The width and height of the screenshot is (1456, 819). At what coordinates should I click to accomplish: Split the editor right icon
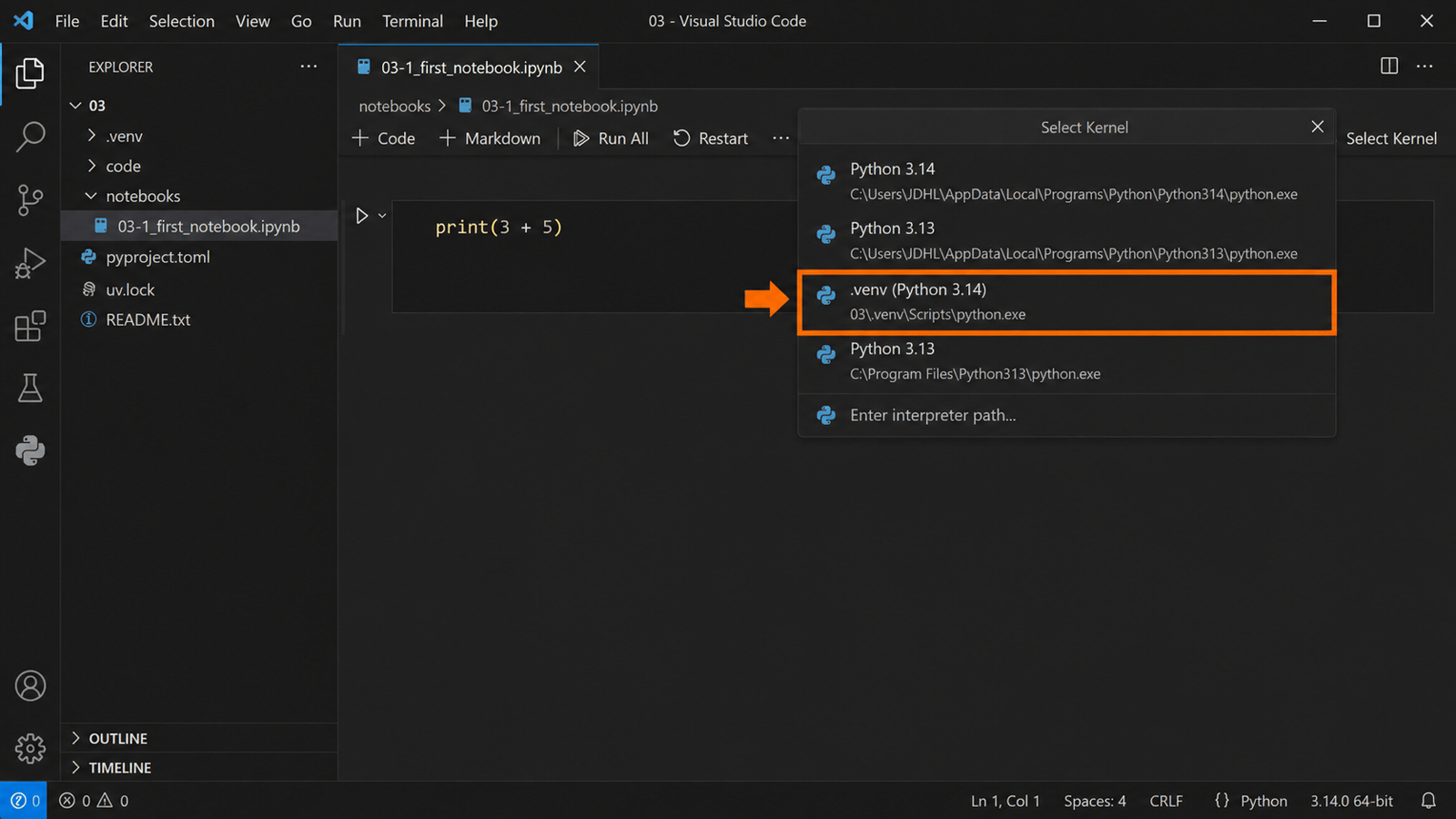point(1389,66)
